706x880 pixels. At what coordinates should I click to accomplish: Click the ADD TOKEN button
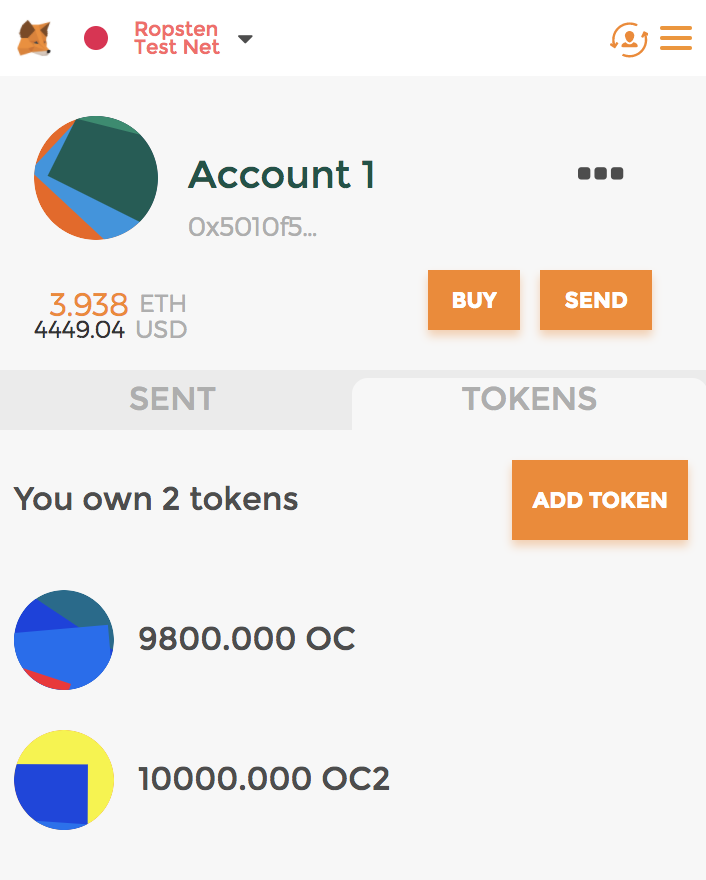(x=599, y=500)
